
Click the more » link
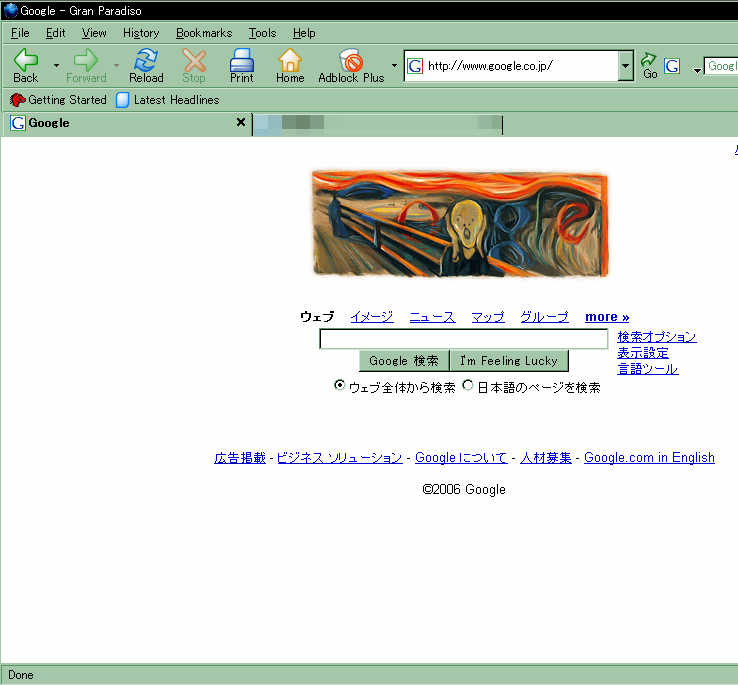(607, 317)
